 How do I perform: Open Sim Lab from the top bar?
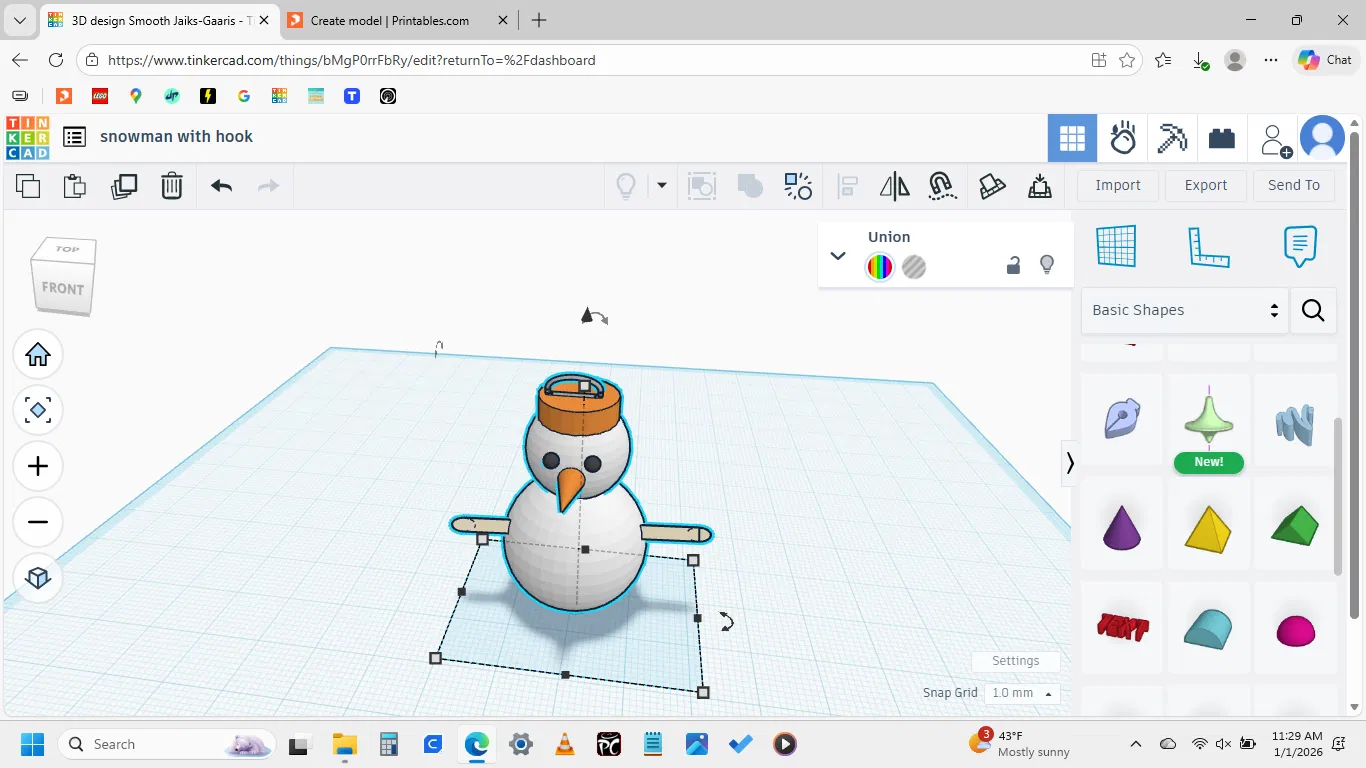click(1122, 138)
